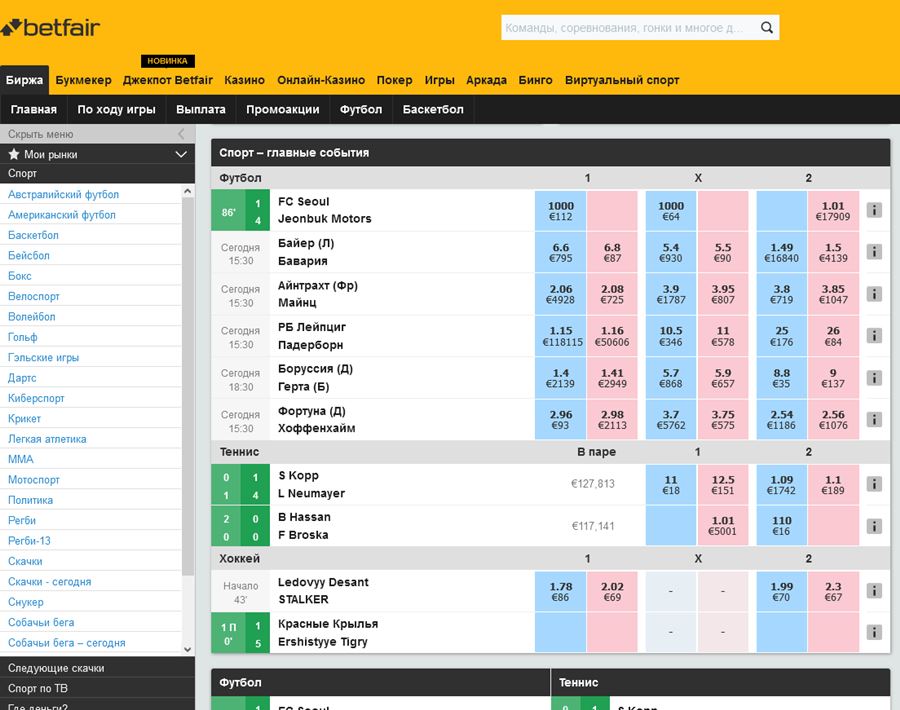
Task: Switch to the Биржа tab
Action: [x=24, y=80]
